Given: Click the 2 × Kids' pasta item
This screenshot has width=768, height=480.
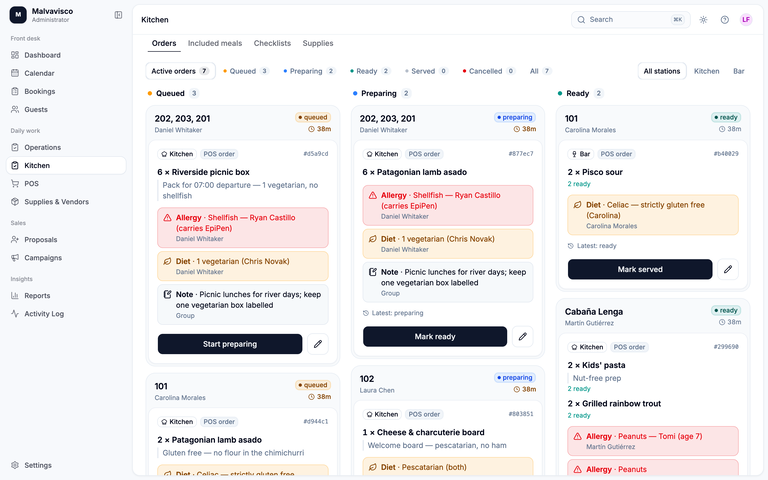Looking at the screenshot, I should click(x=596, y=365).
